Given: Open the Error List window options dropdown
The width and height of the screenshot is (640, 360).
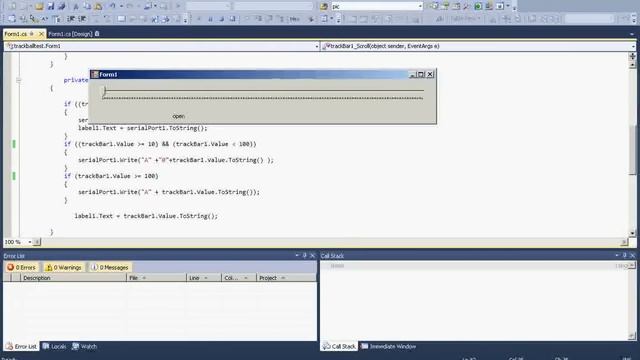Looking at the screenshot, I should pyautogui.click(x=297, y=256).
